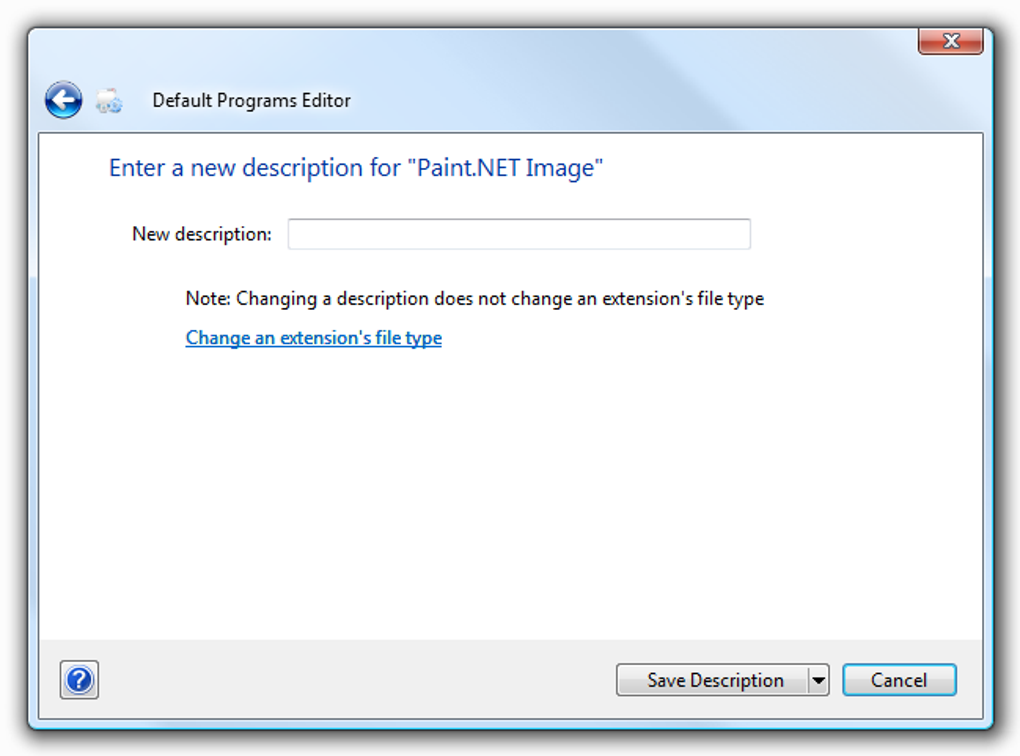Open help with the question mark icon

[x=79, y=680]
